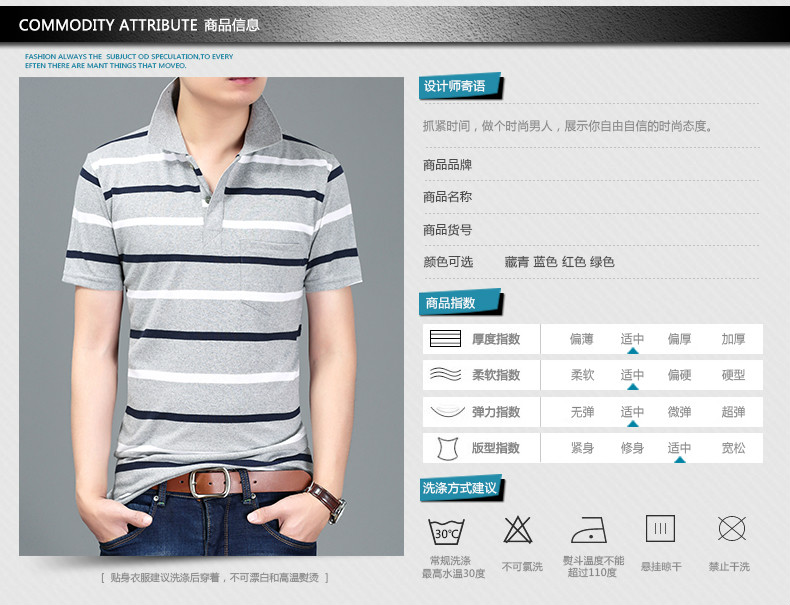Select 超弹 in the elasticity row
This screenshot has height=605, width=790.
pyautogui.click(x=733, y=412)
